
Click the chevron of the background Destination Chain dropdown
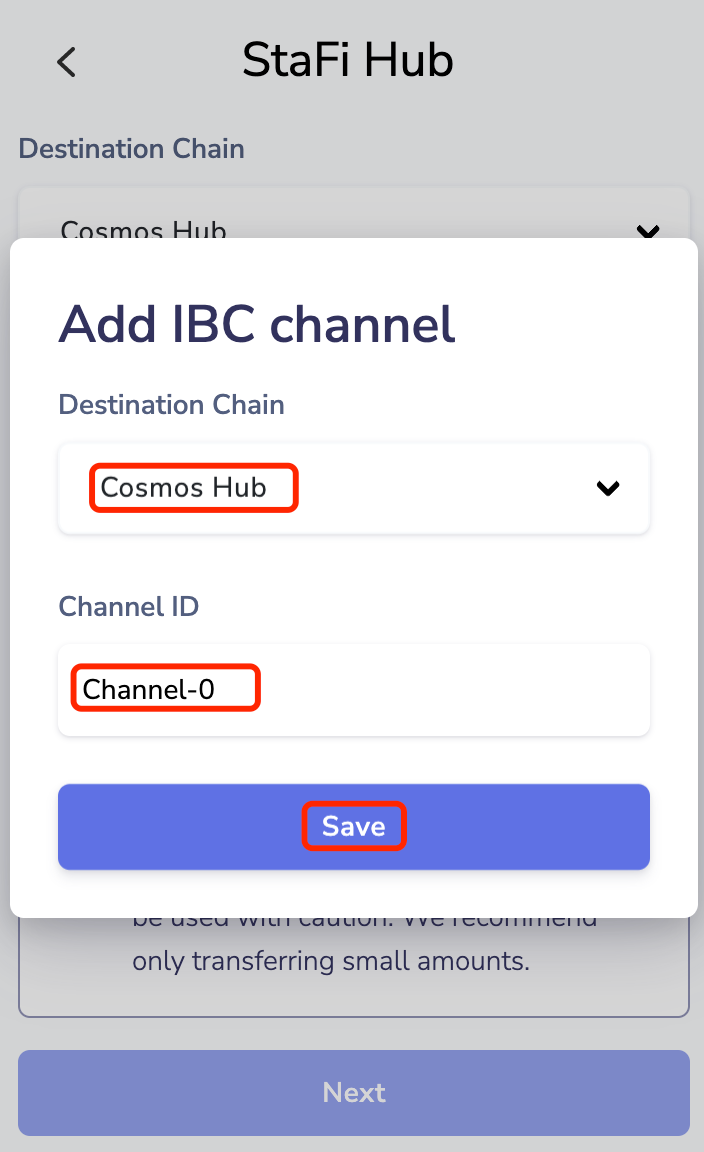pos(648,231)
